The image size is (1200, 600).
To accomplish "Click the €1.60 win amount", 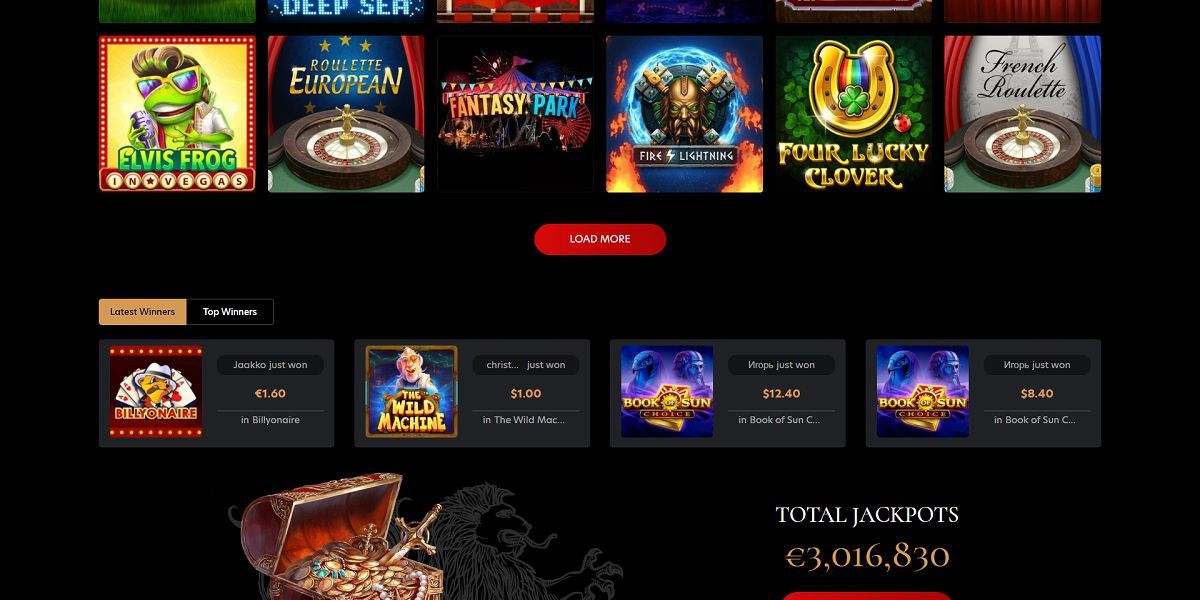I will click(270, 394).
